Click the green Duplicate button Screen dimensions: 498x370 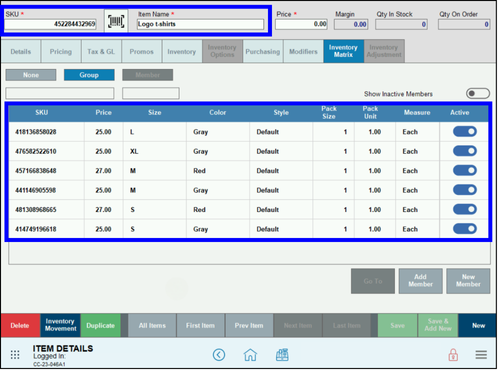[x=101, y=325]
